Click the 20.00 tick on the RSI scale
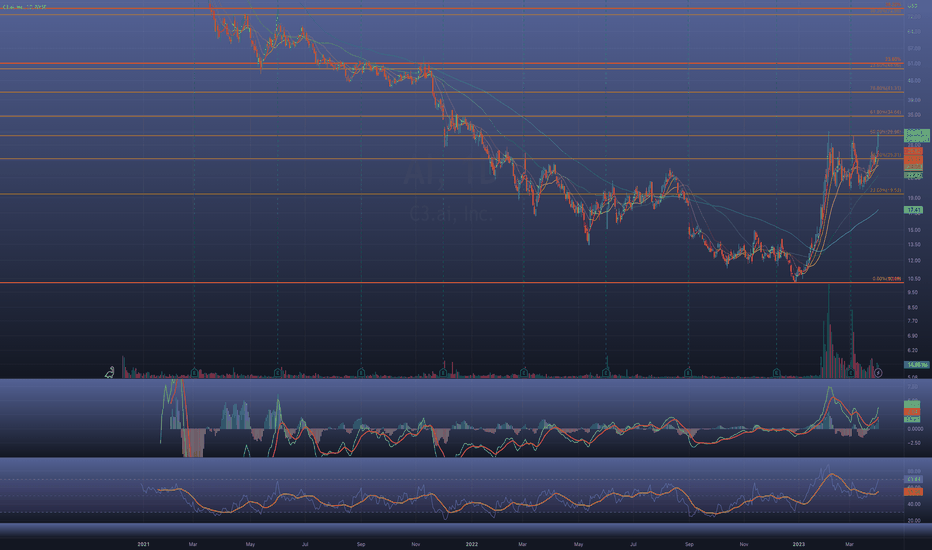Screen dimensions: 932x550 pyautogui.click(x=913, y=520)
